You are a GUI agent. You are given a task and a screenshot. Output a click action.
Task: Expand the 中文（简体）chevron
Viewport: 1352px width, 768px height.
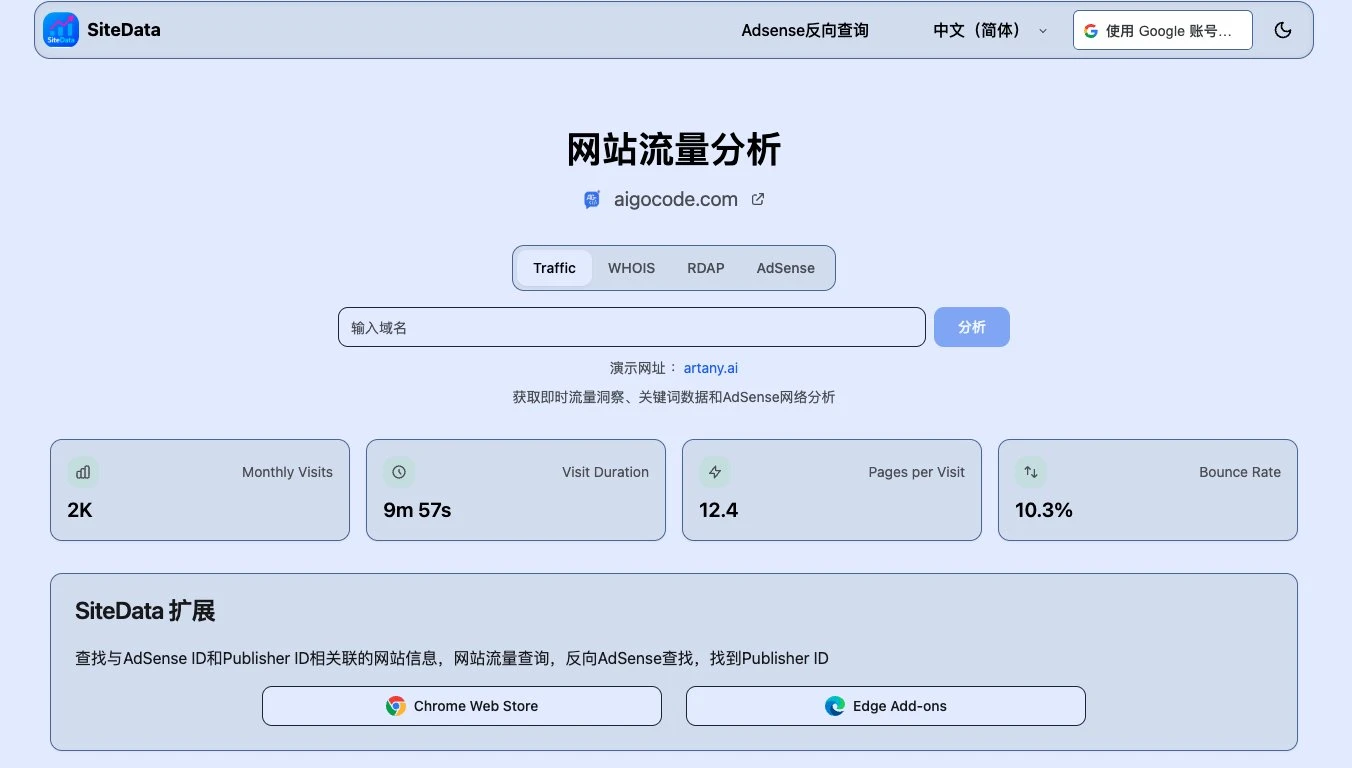1043,31
